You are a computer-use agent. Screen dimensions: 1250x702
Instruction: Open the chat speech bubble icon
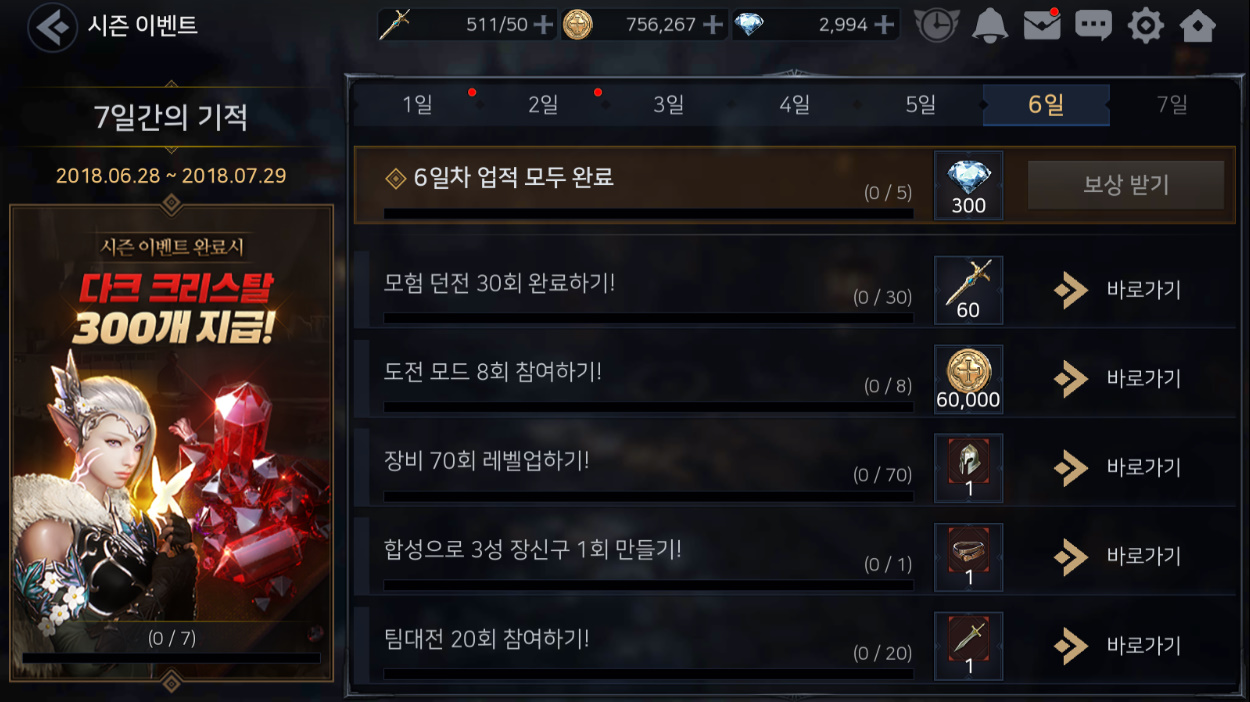(x=1094, y=25)
